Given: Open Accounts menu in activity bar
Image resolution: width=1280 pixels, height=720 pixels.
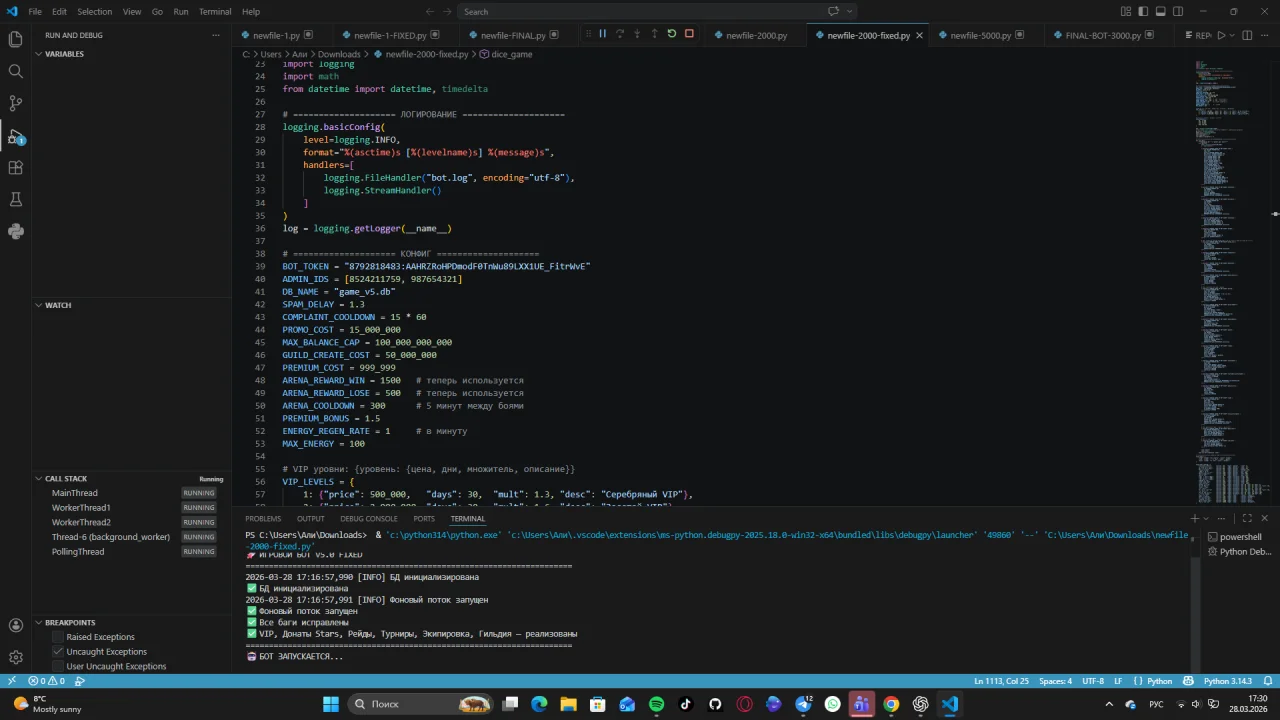Looking at the screenshot, I should click(15, 625).
